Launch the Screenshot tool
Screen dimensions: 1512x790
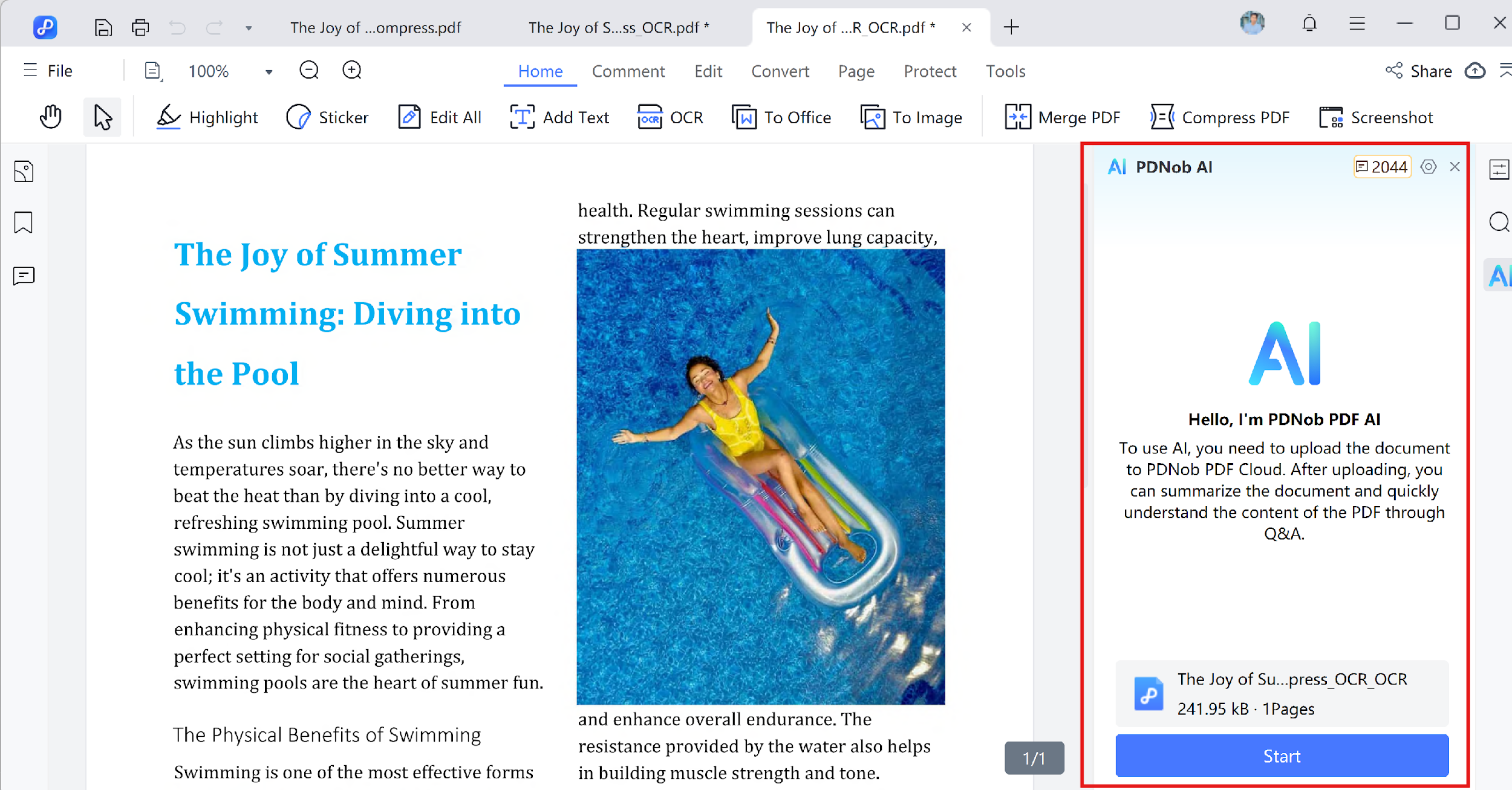pyautogui.click(x=1375, y=117)
